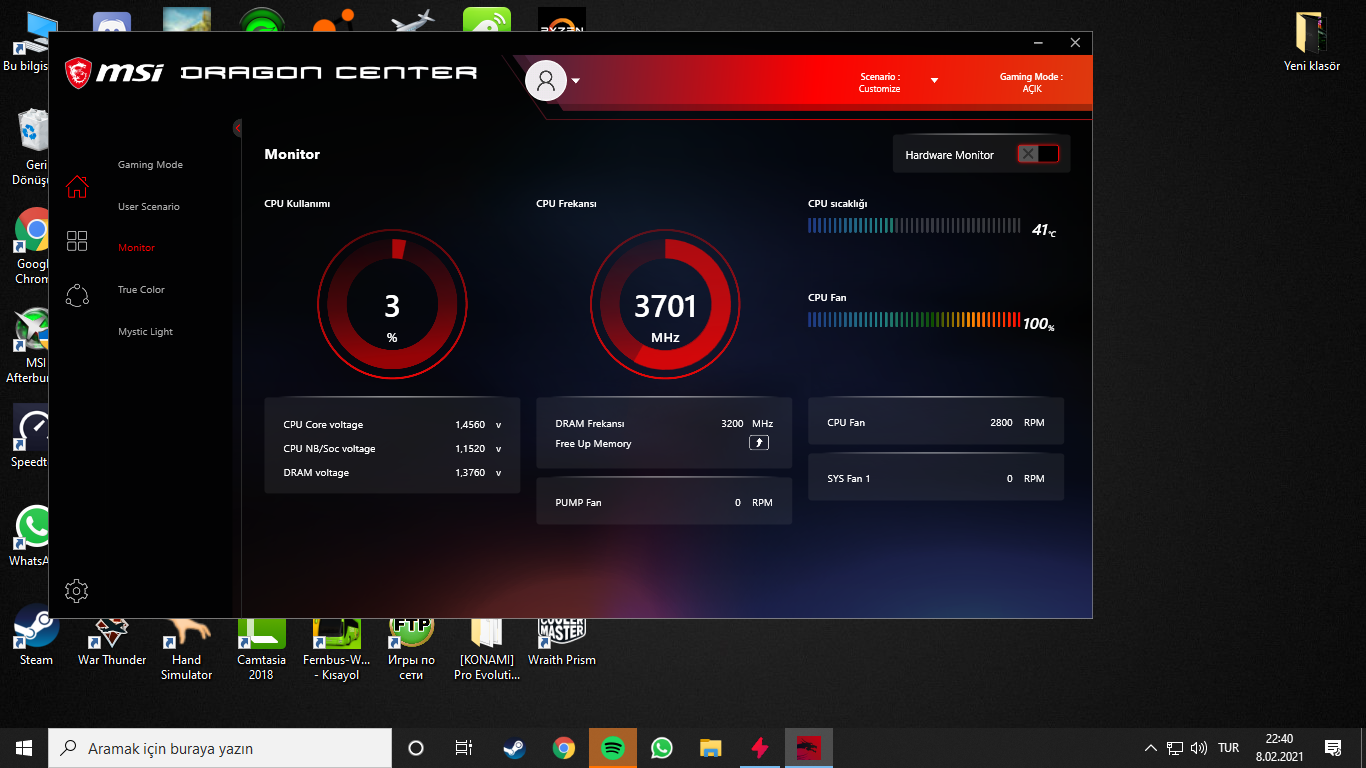Open the notification center icon
This screenshot has height=768, width=1366.
point(1332,748)
